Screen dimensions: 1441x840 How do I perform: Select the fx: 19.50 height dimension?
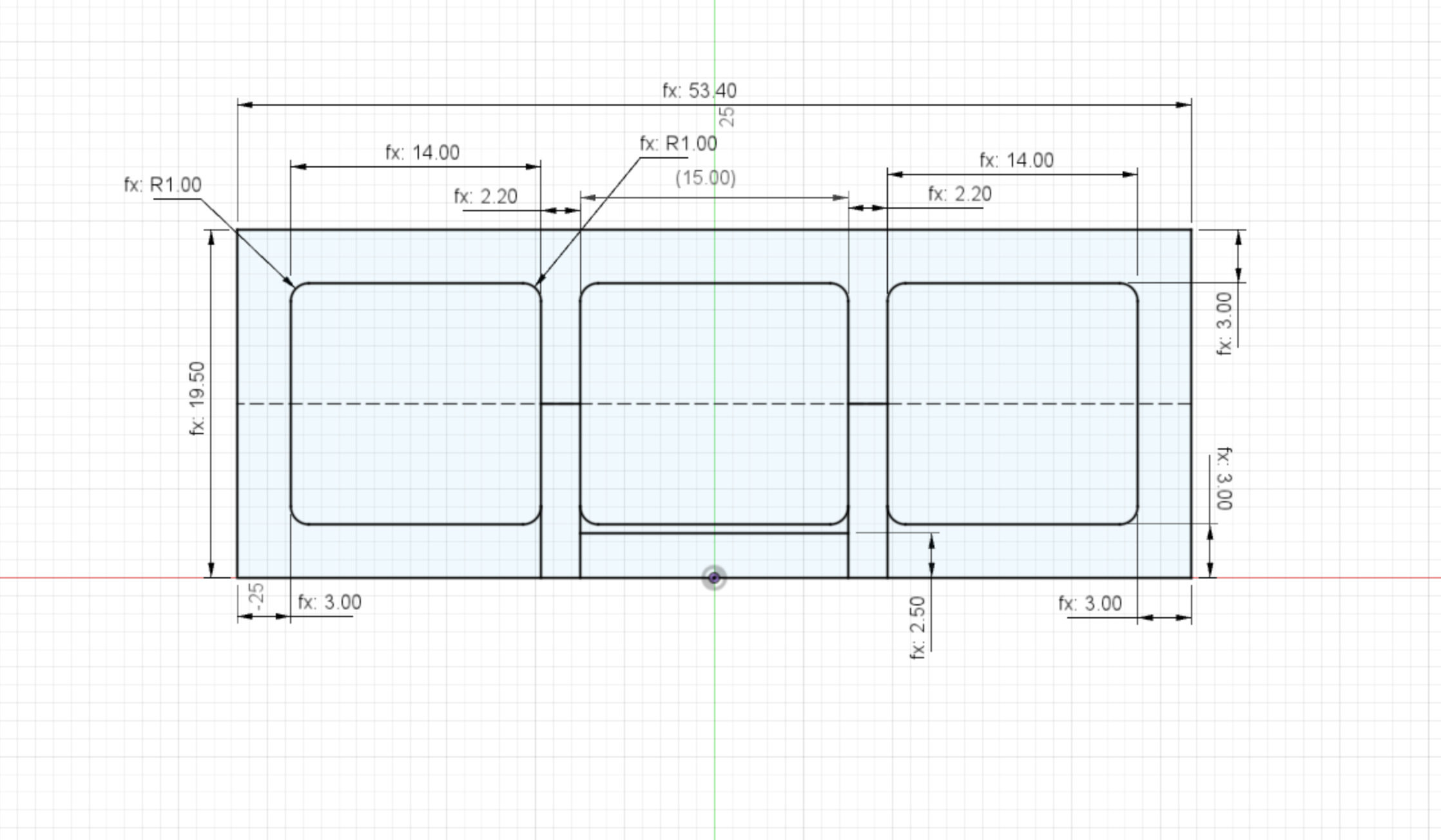click(197, 398)
